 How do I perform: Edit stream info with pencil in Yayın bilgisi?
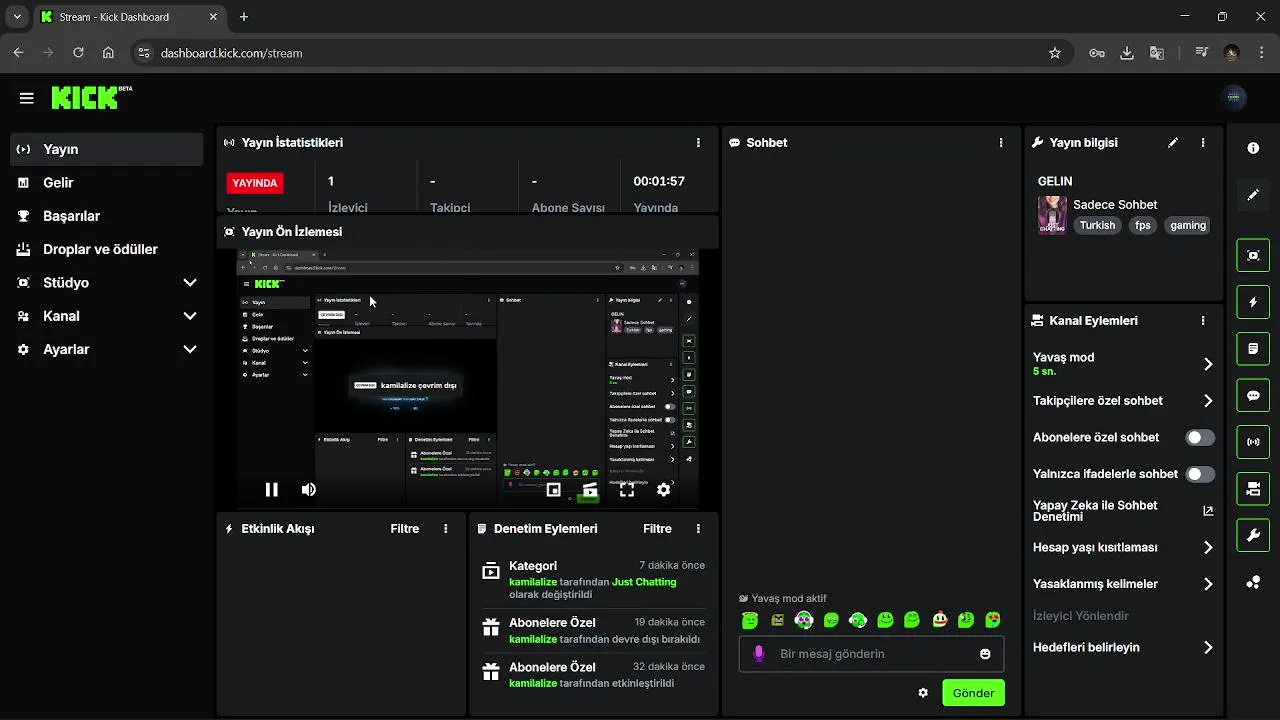(x=1173, y=143)
